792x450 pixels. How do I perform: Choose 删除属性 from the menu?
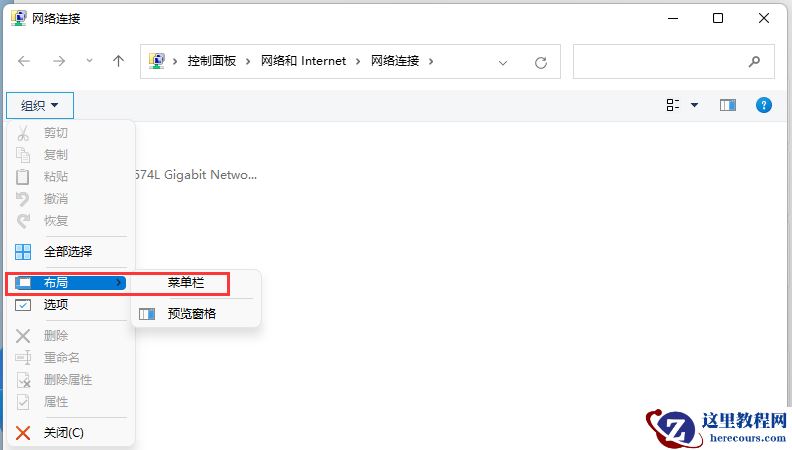(71, 380)
